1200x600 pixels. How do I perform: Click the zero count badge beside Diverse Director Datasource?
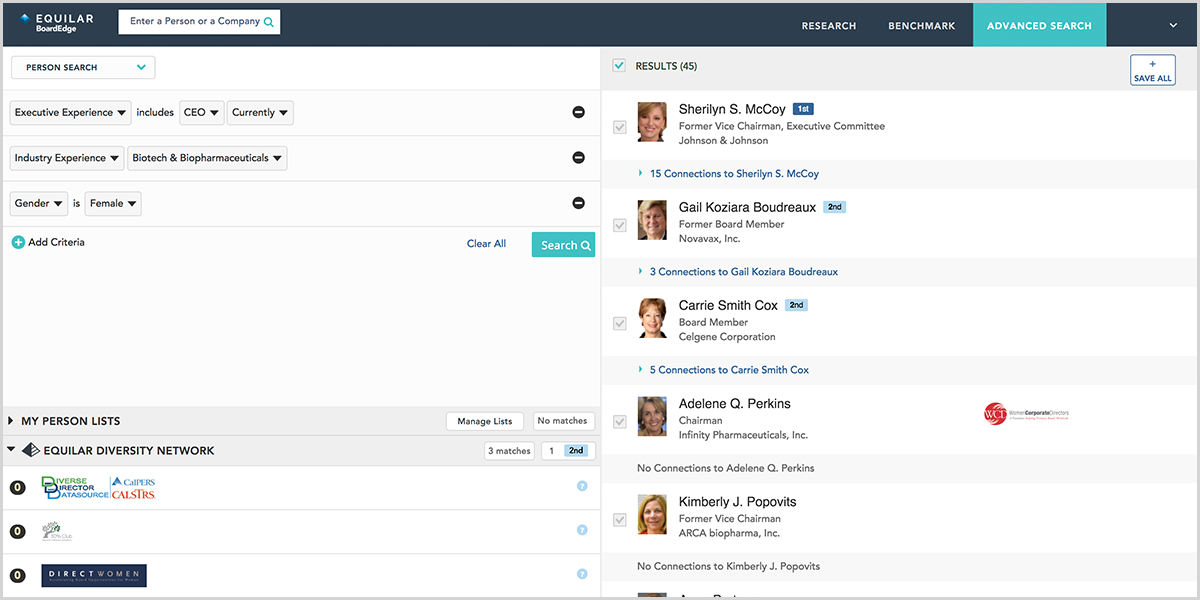(x=17, y=488)
